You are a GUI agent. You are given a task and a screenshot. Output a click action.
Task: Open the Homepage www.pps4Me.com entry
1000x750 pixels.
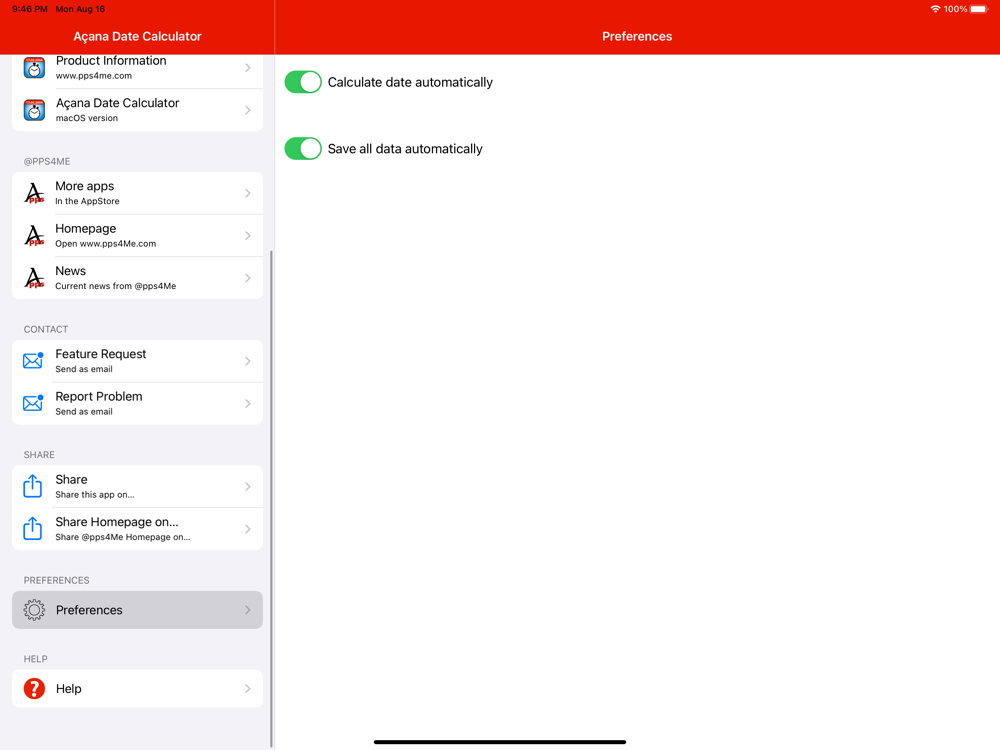pyautogui.click(x=137, y=236)
